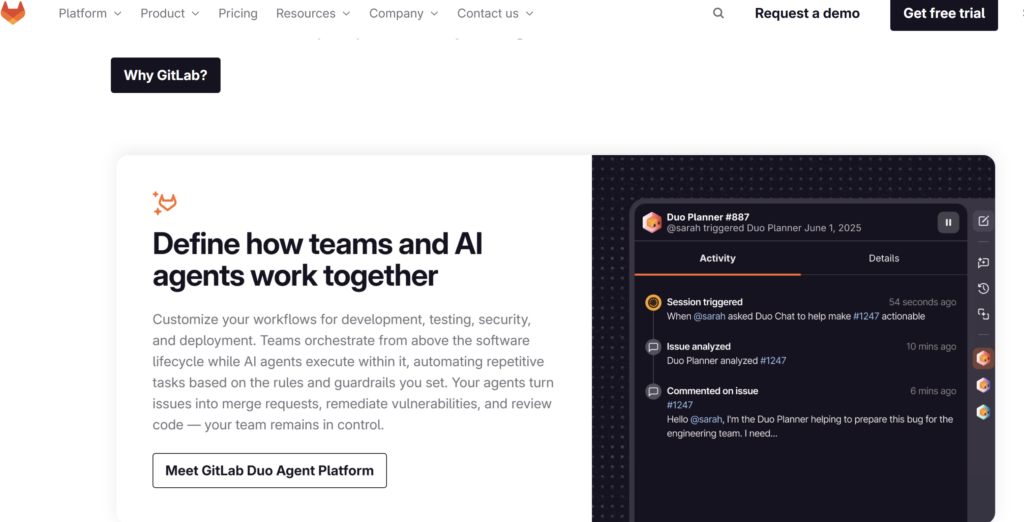Click the Get free trial button
The width and height of the screenshot is (1024, 522).
[x=944, y=13]
